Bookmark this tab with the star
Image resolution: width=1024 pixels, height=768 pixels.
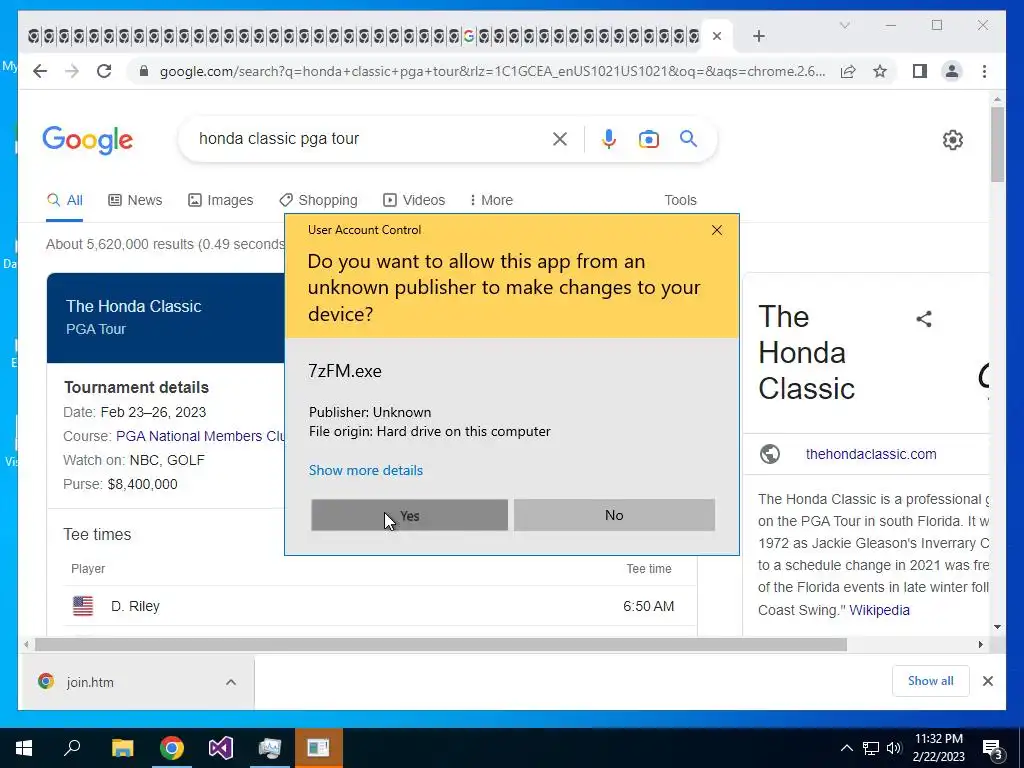coord(880,71)
